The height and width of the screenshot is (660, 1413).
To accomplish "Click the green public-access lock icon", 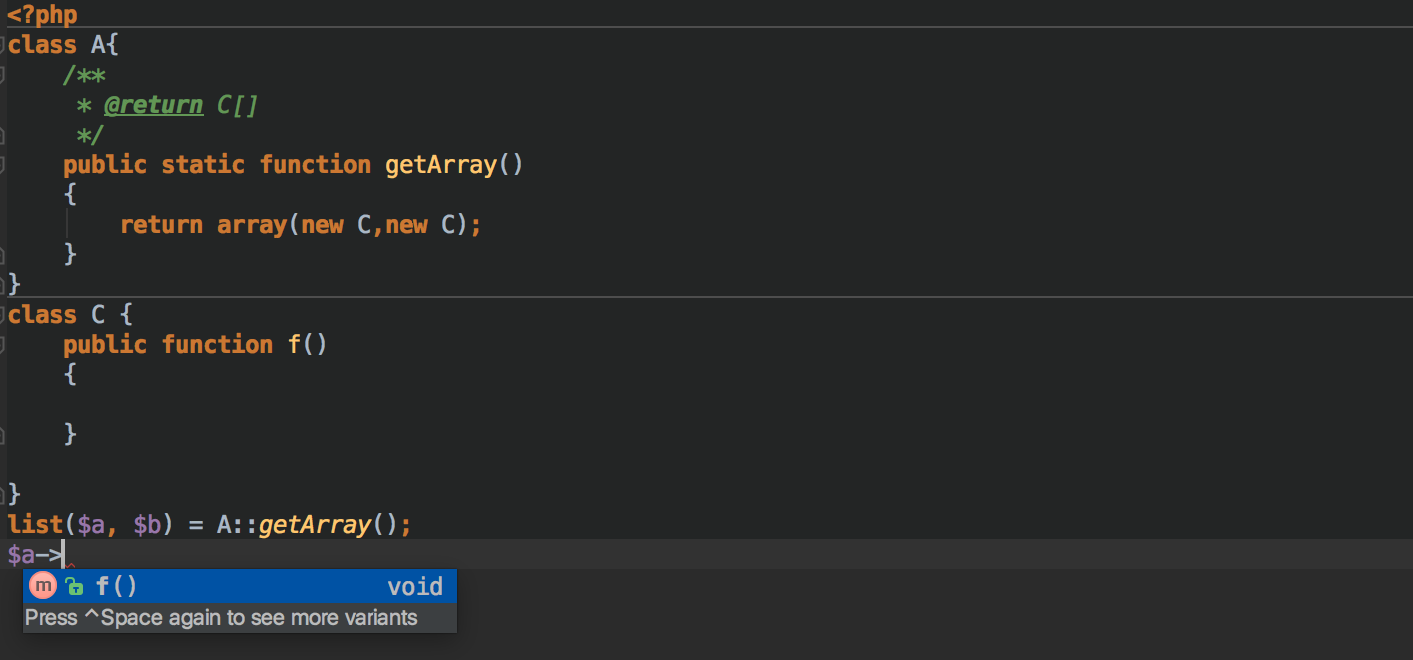I will tap(73, 587).
